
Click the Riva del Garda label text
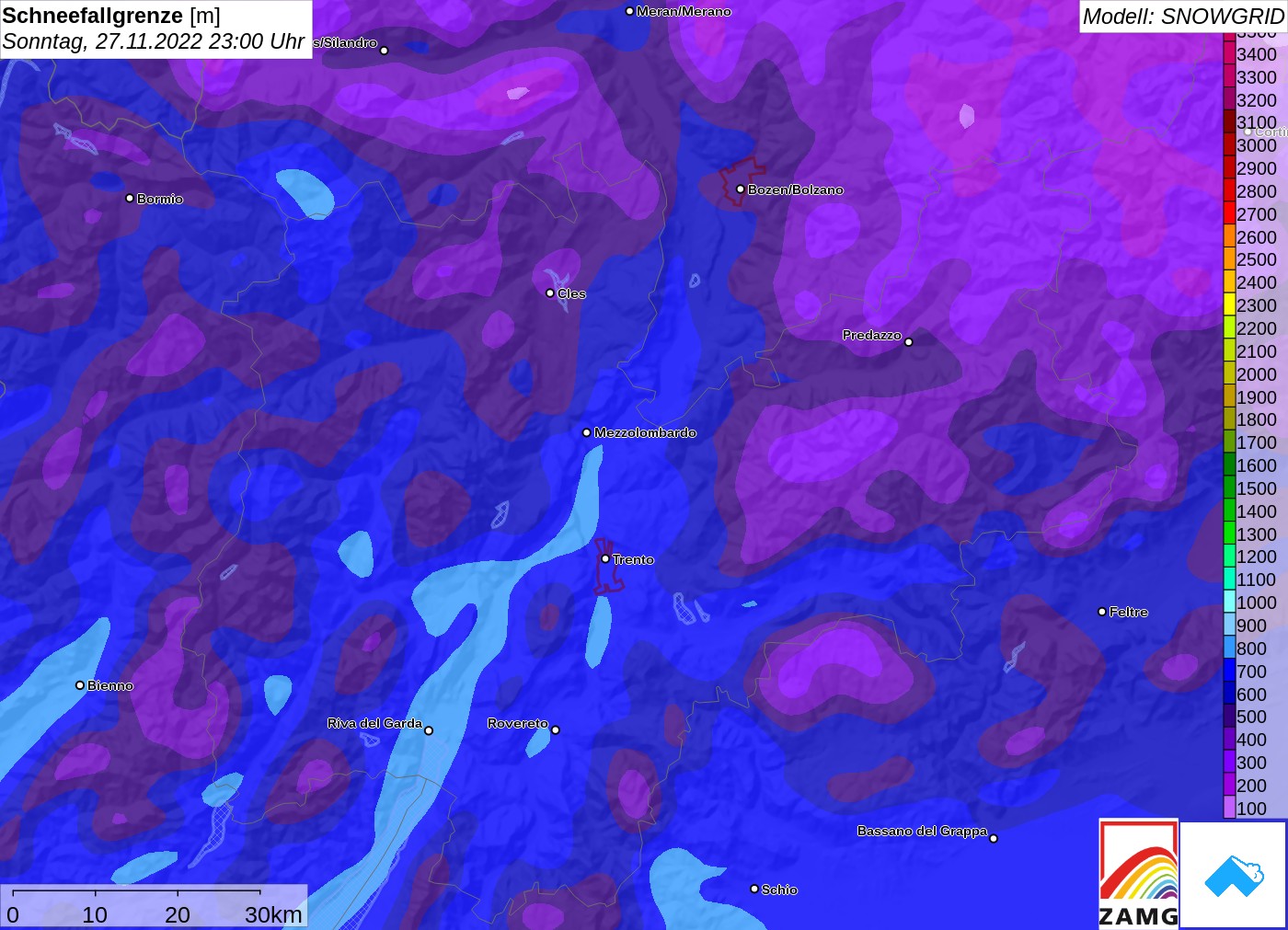click(x=374, y=723)
